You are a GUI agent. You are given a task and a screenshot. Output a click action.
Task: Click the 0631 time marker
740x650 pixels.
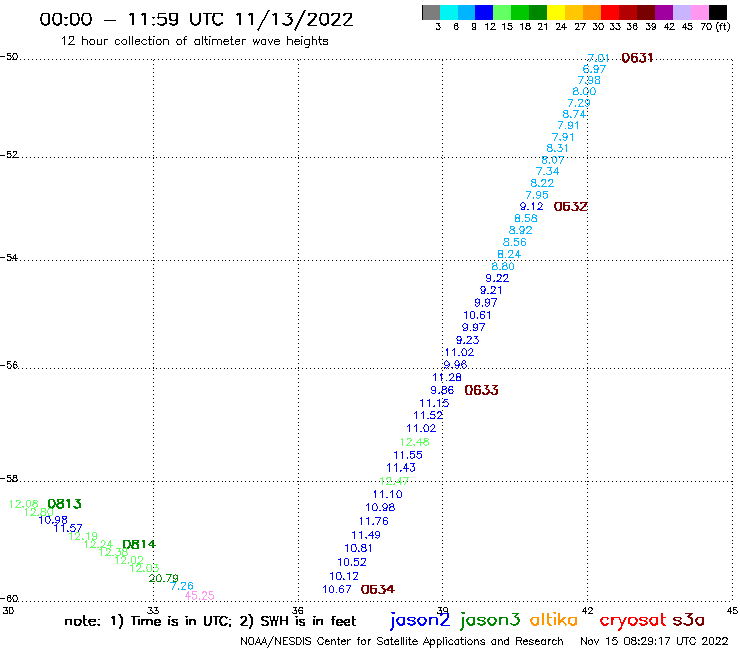[x=637, y=58]
